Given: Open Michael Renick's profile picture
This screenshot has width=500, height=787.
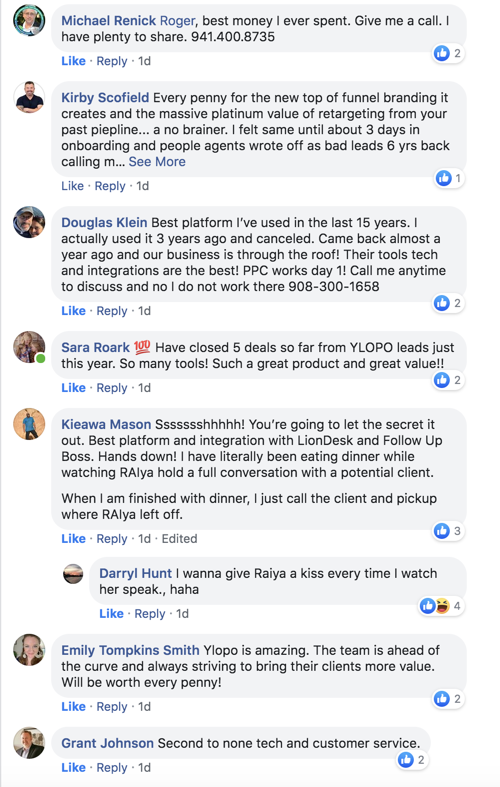Looking at the screenshot, I should 29,21.
